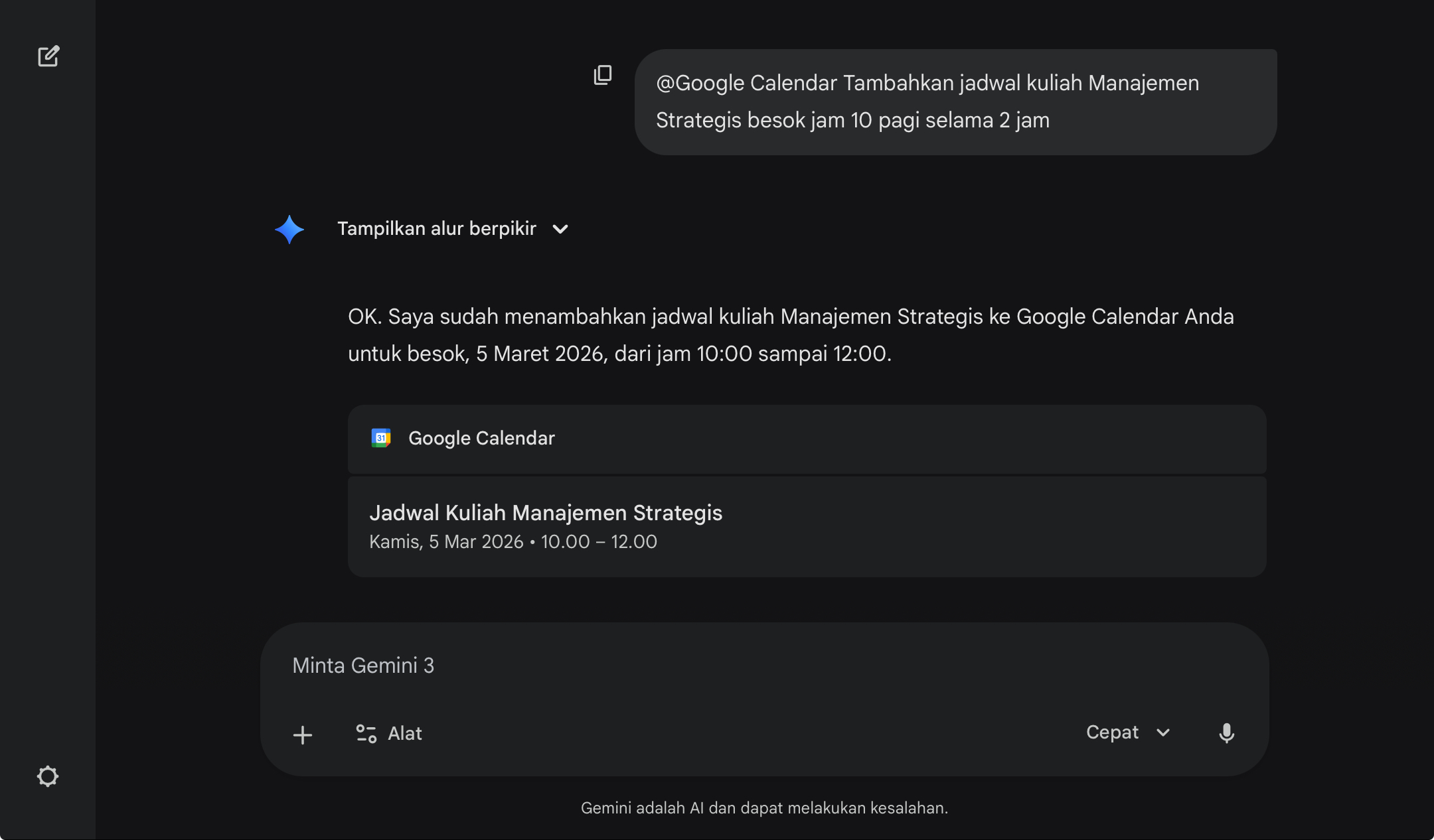Open the Google Calendar app icon in the card
Viewport: 1434px width, 840px height.
pyautogui.click(x=381, y=438)
